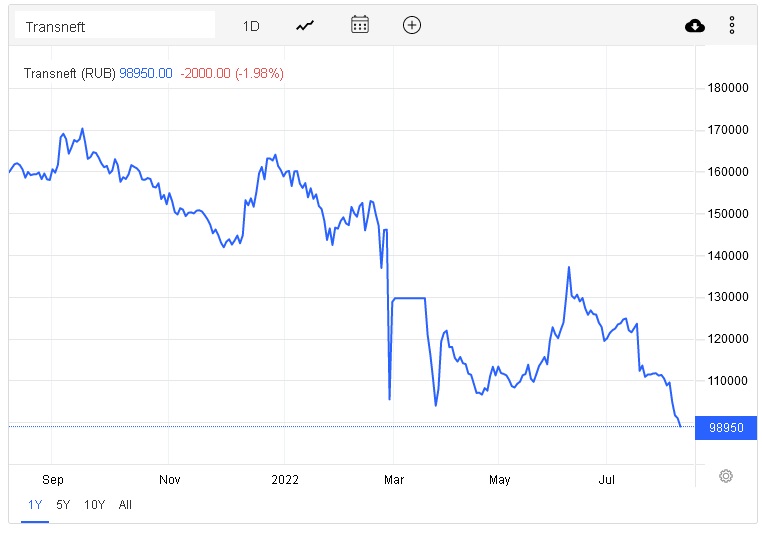Click the plus icon to add comparison
Image resolution: width=762 pixels, height=534 pixels.
pos(412,25)
